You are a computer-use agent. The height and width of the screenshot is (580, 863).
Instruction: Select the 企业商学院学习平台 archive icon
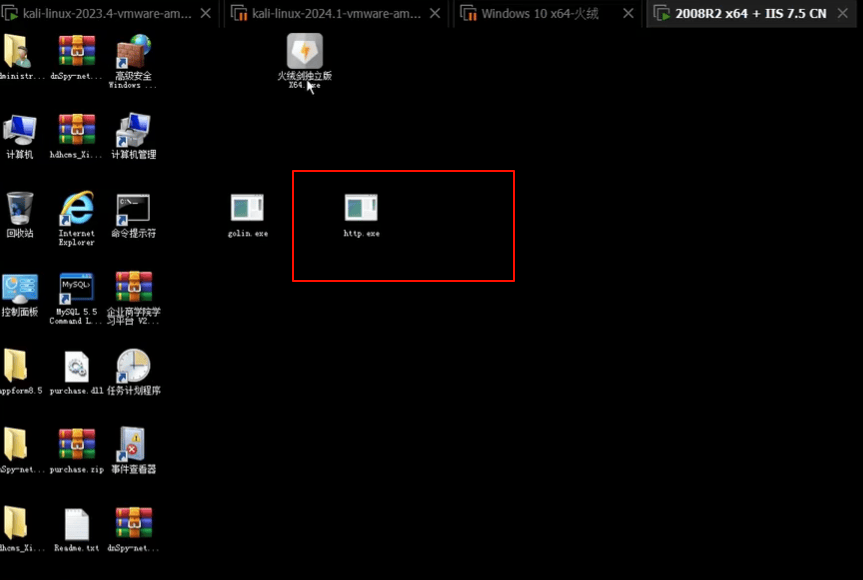tap(133, 288)
